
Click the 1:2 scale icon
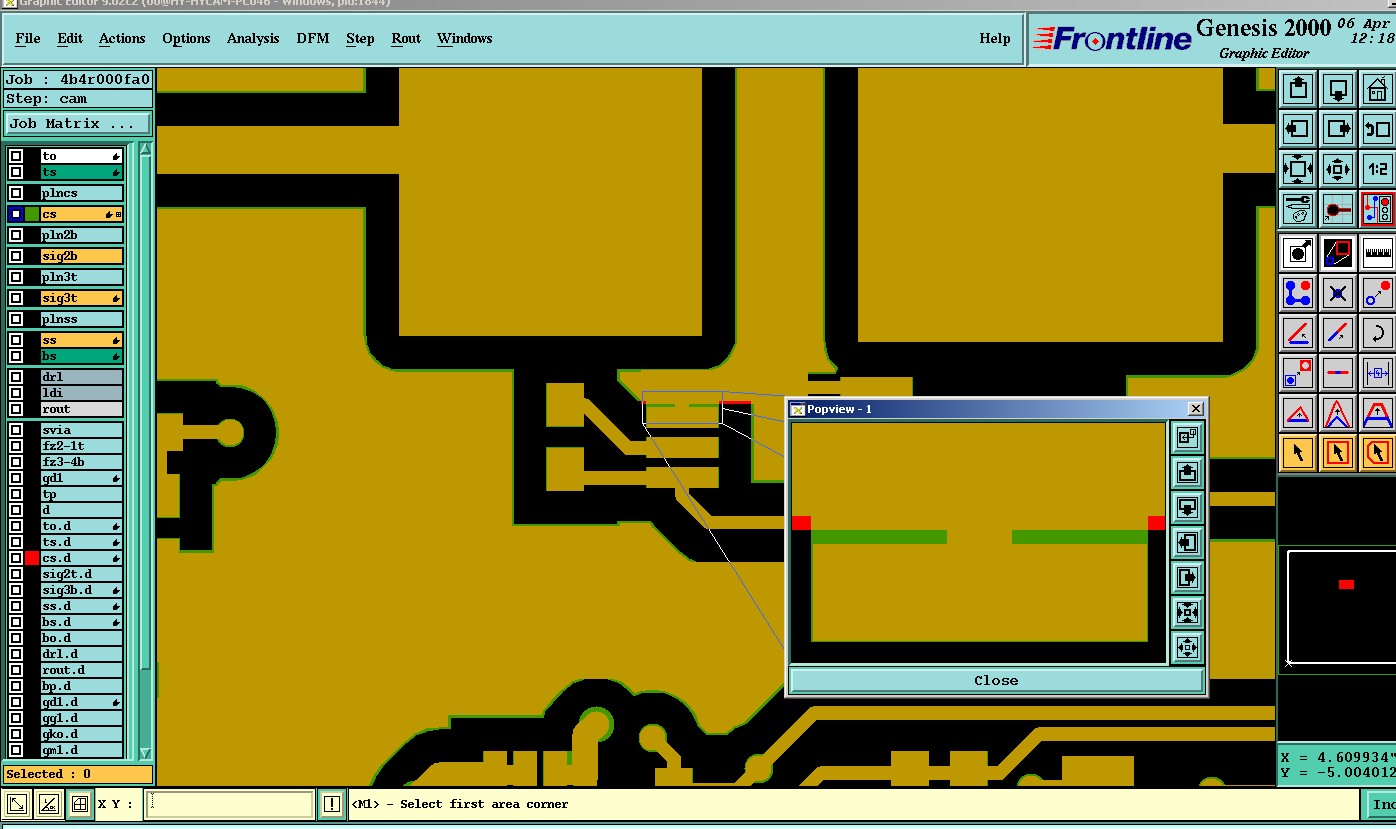(1378, 168)
